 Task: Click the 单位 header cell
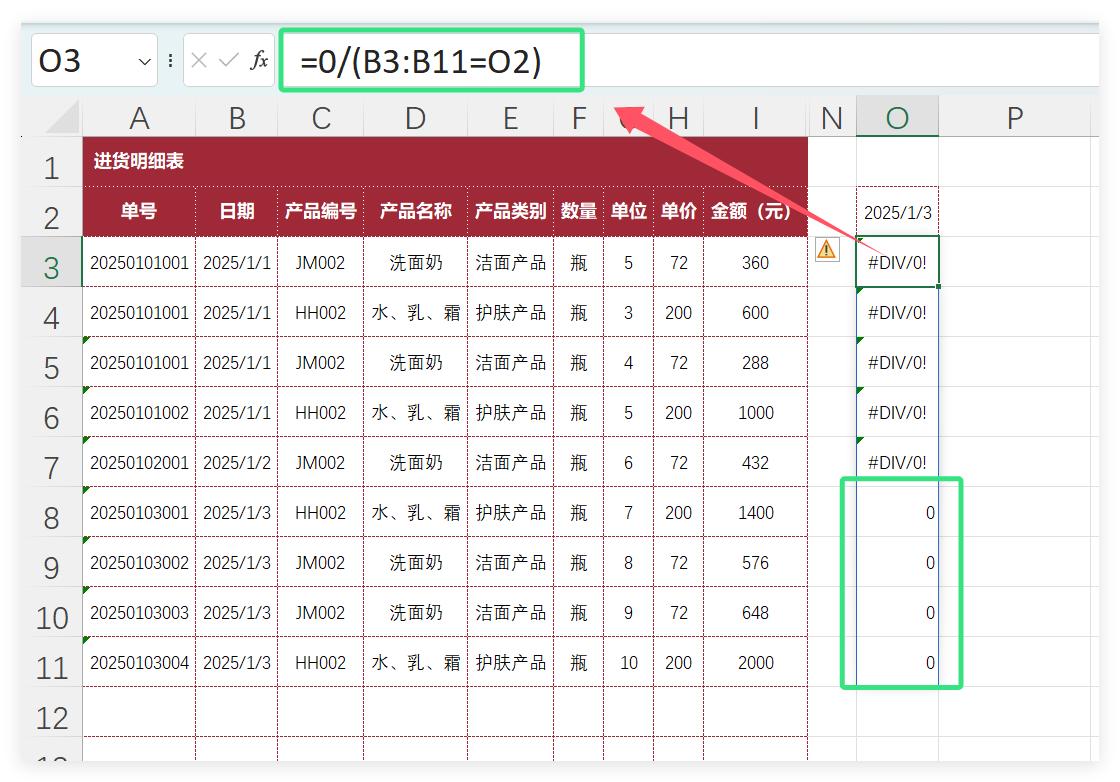[x=629, y=211]
